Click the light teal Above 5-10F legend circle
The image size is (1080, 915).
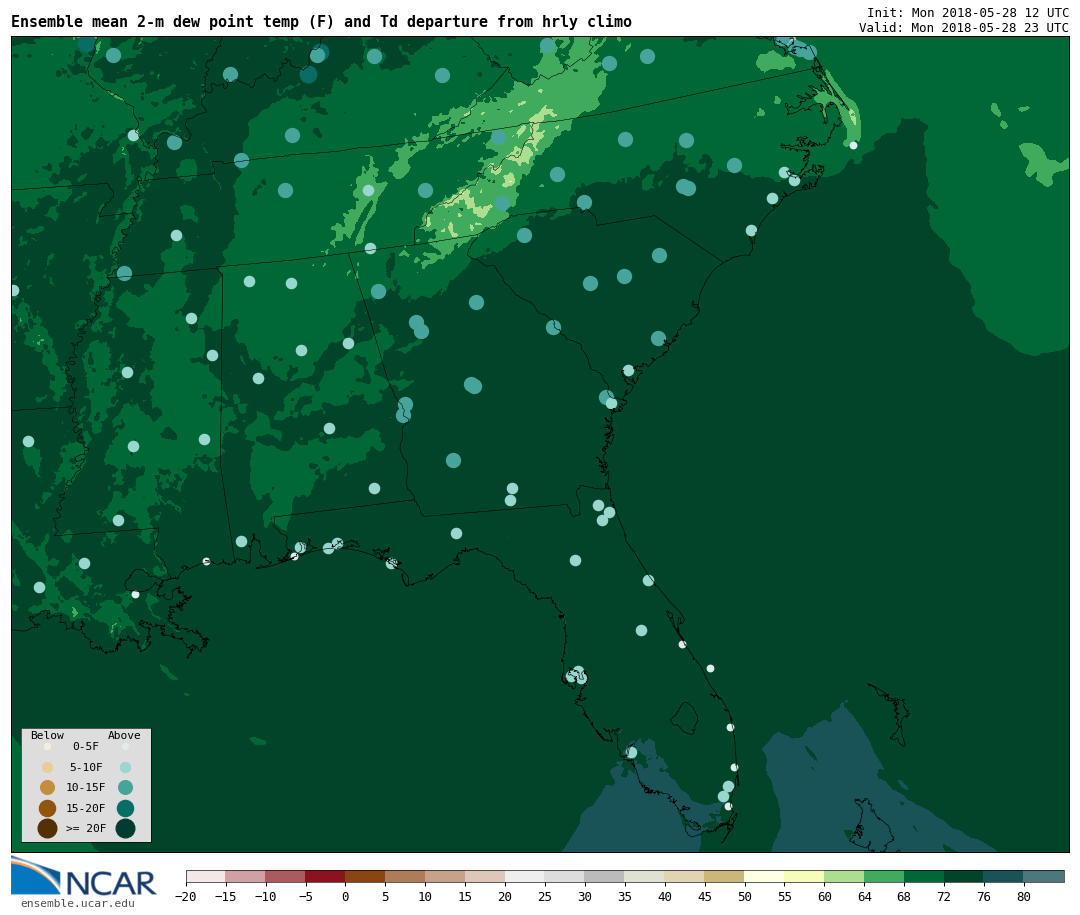tap(125, 768)
